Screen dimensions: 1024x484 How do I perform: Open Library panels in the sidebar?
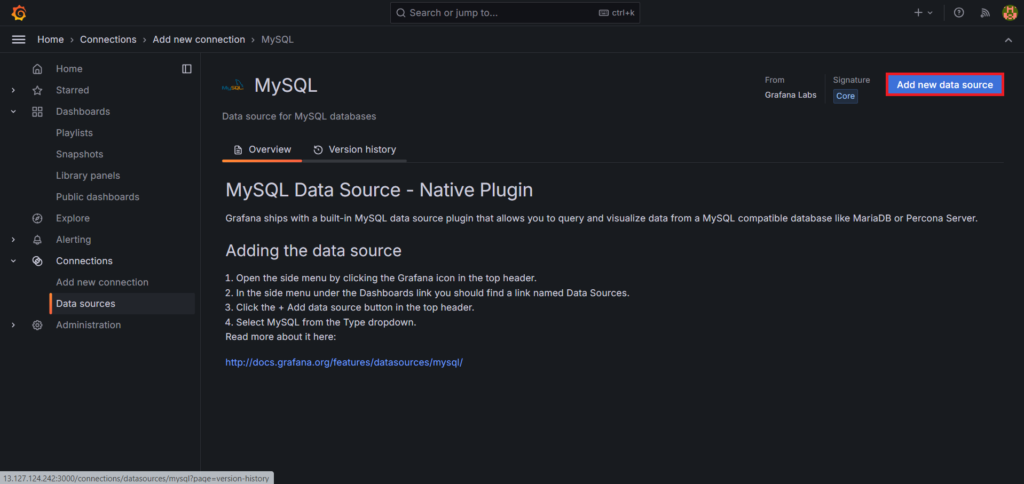[x=88, y=176]
